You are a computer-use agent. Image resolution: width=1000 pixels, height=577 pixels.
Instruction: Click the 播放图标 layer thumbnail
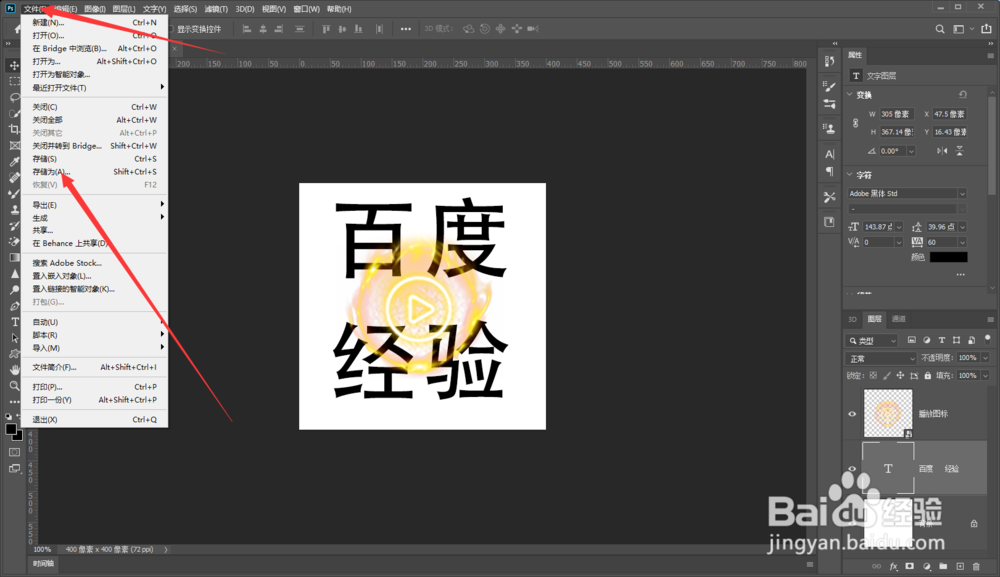click(x=888, y=413)
